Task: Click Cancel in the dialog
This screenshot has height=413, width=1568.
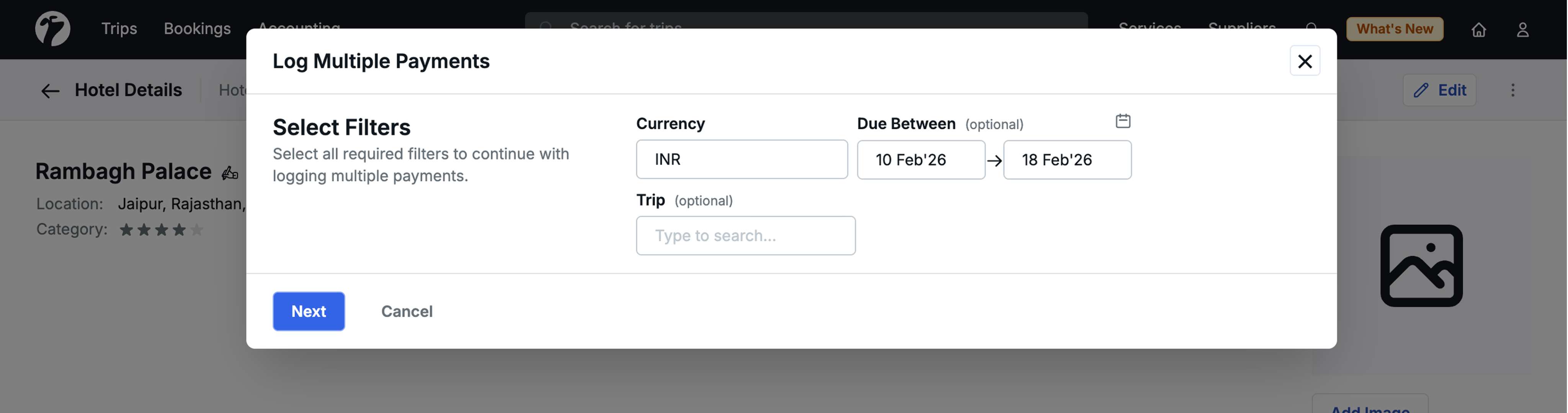Action: (407, 311)
